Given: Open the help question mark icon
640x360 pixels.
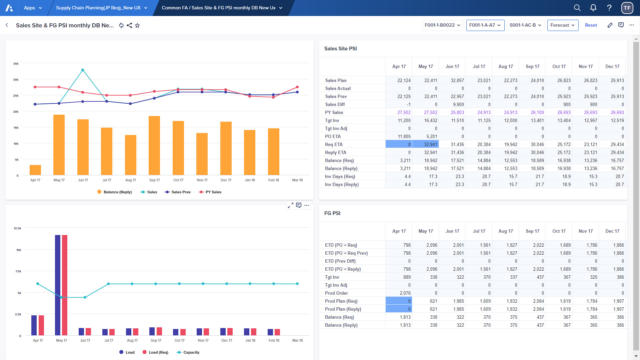Looking at the screenshot, I should pos(609,8).
